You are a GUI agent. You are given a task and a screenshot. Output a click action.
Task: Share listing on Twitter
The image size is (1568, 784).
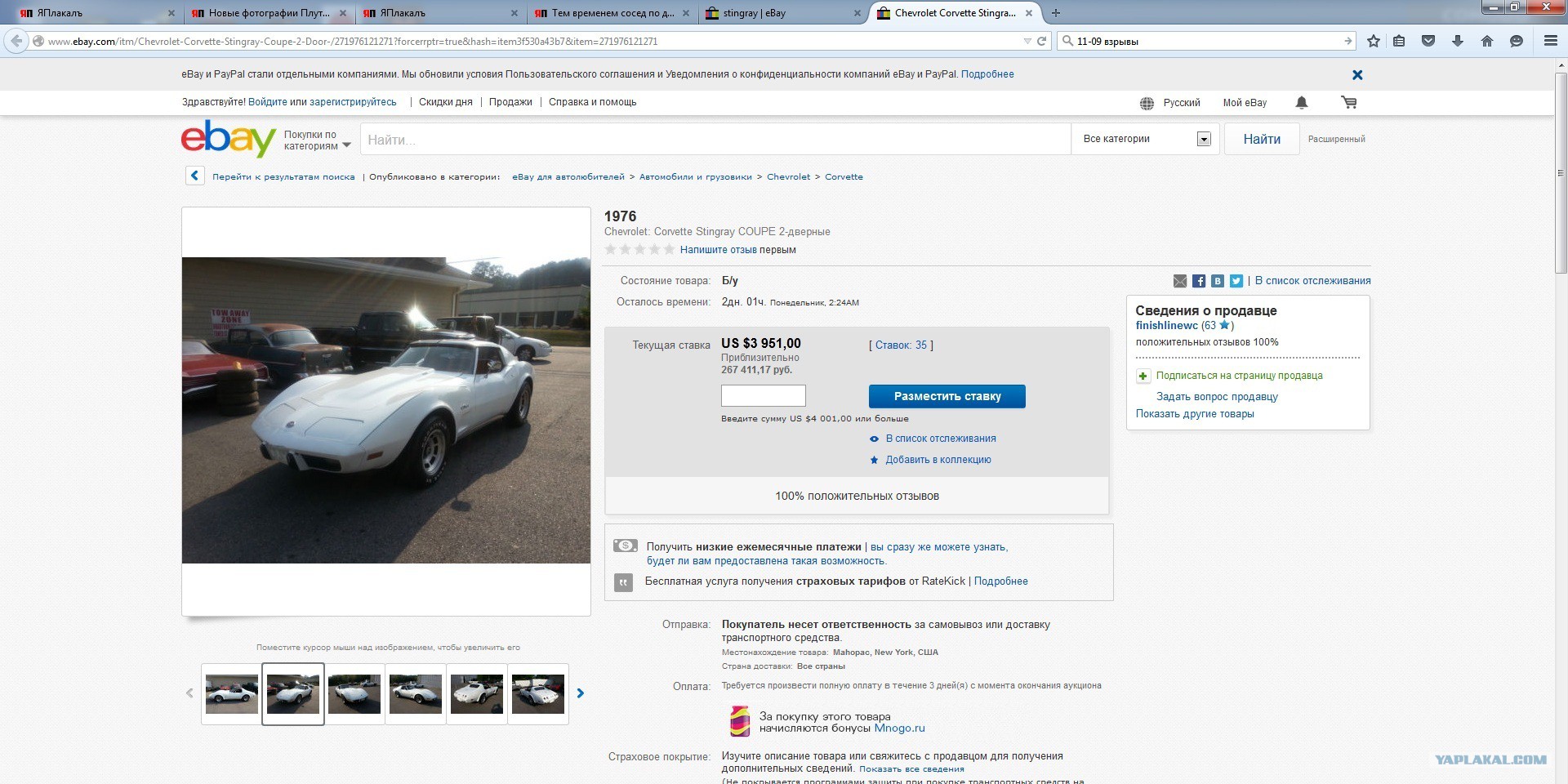tap(1236, 281)
